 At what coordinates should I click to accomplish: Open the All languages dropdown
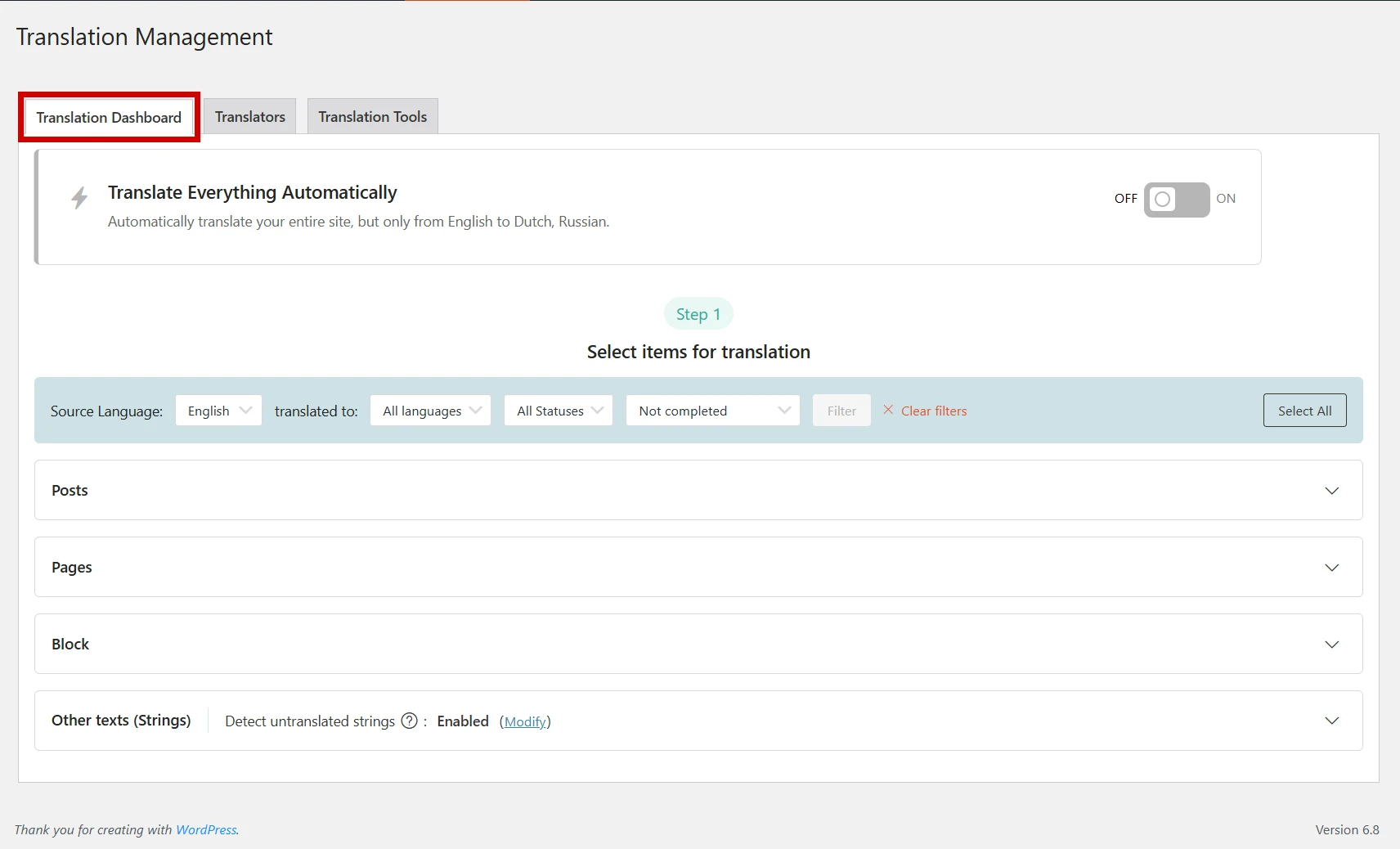click(x=430, y=410)
